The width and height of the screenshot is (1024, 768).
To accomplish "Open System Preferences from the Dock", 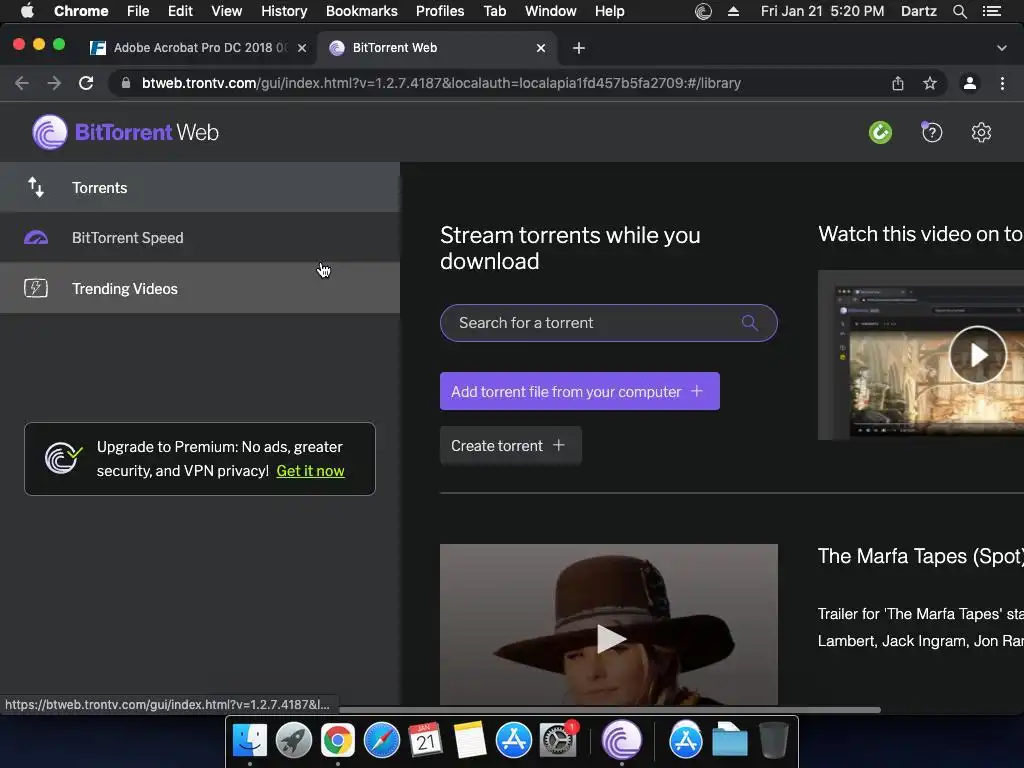I will [x=558, y=740].
